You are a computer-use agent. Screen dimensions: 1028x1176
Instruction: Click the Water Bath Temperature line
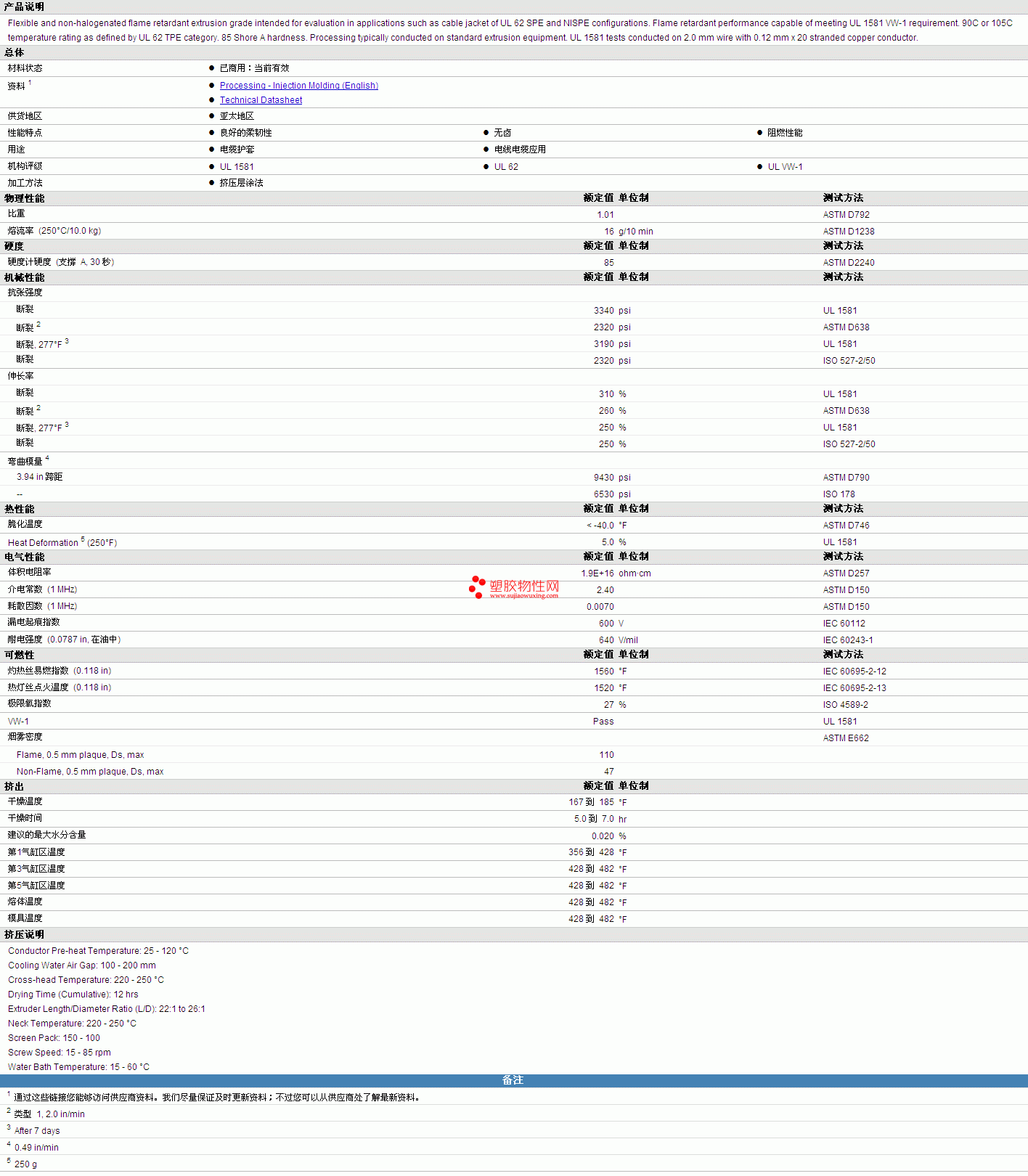coord(78,1067)
